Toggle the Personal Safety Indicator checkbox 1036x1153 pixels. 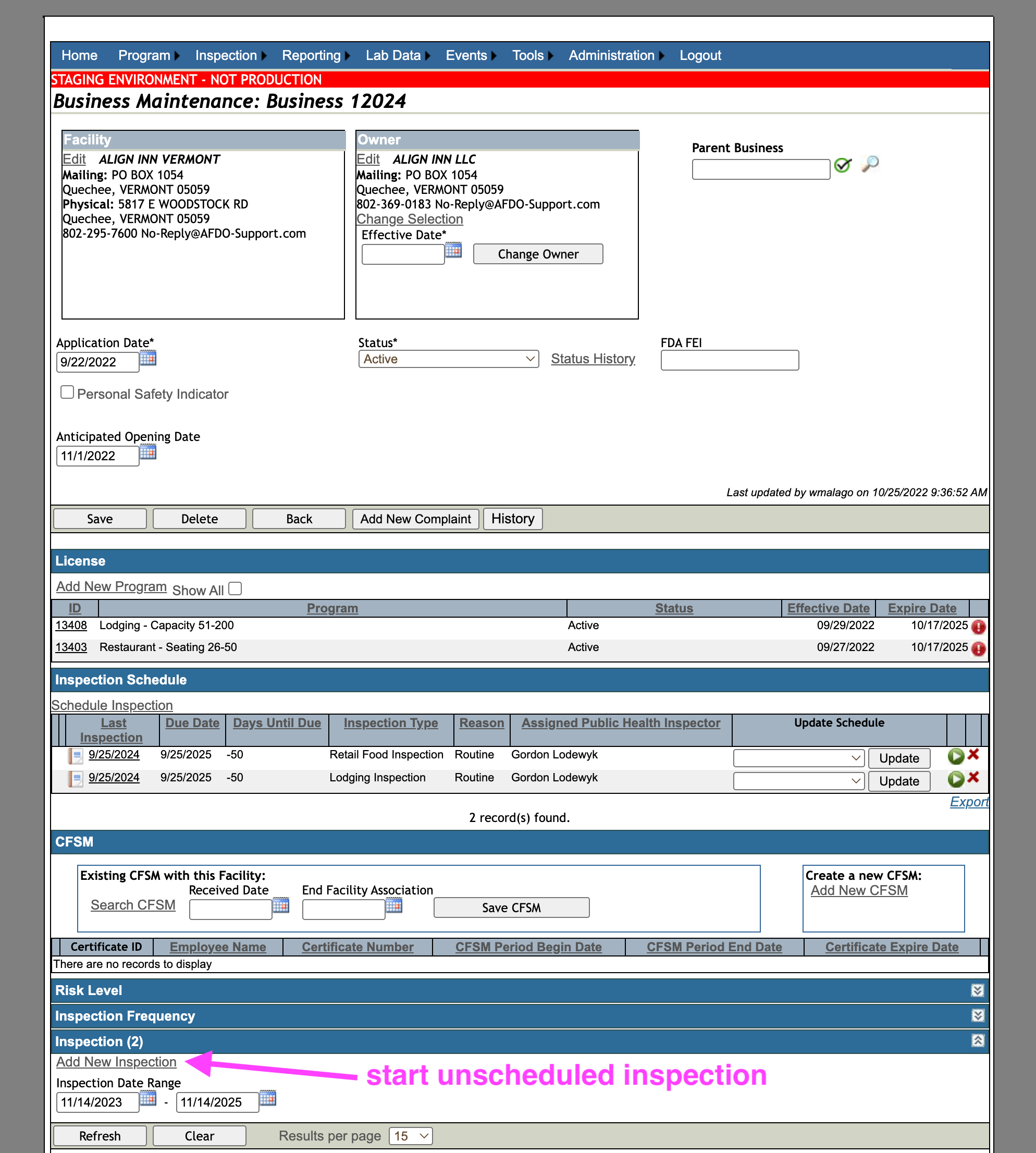point(67,392)
